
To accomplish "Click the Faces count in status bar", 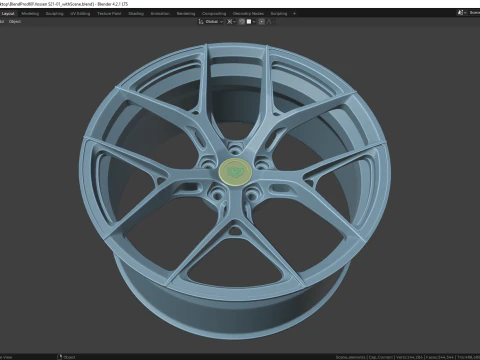I will (441, 357).
